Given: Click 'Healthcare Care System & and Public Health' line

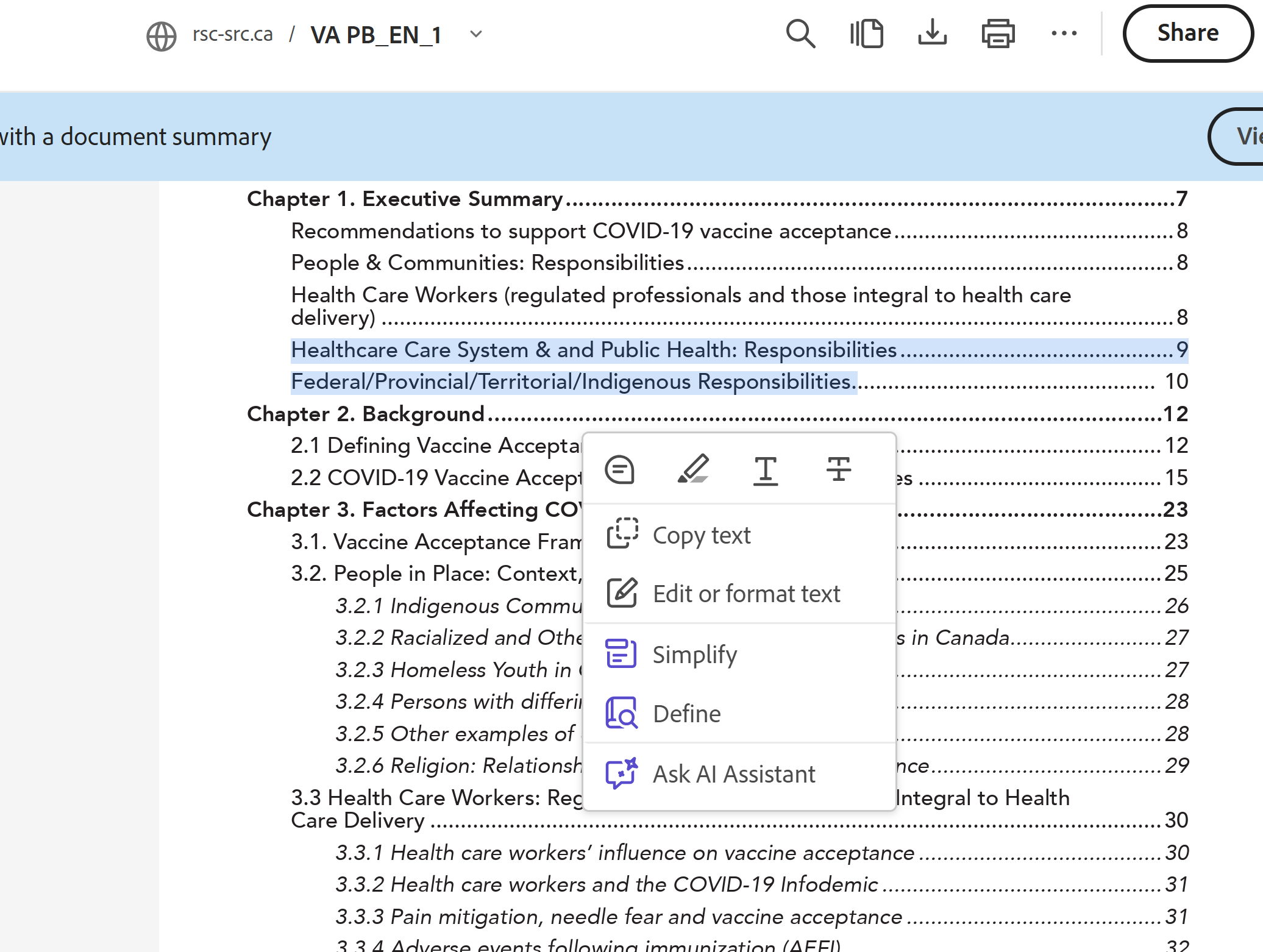Looking at the screenshot, I should [x=739, y=350].
